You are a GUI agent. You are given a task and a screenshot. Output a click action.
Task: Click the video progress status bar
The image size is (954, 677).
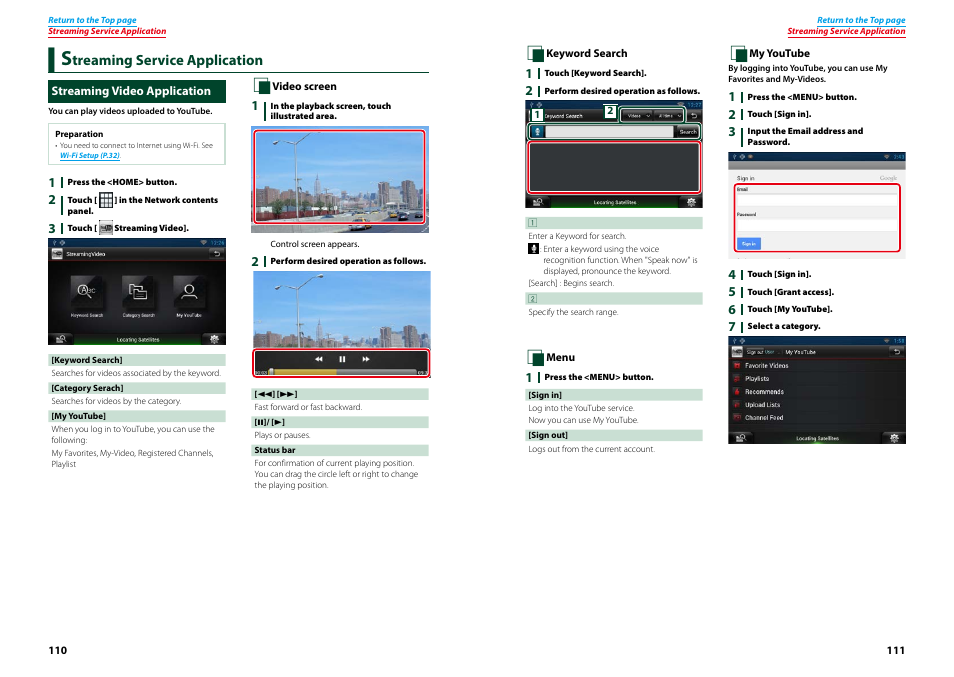point(340,372)
